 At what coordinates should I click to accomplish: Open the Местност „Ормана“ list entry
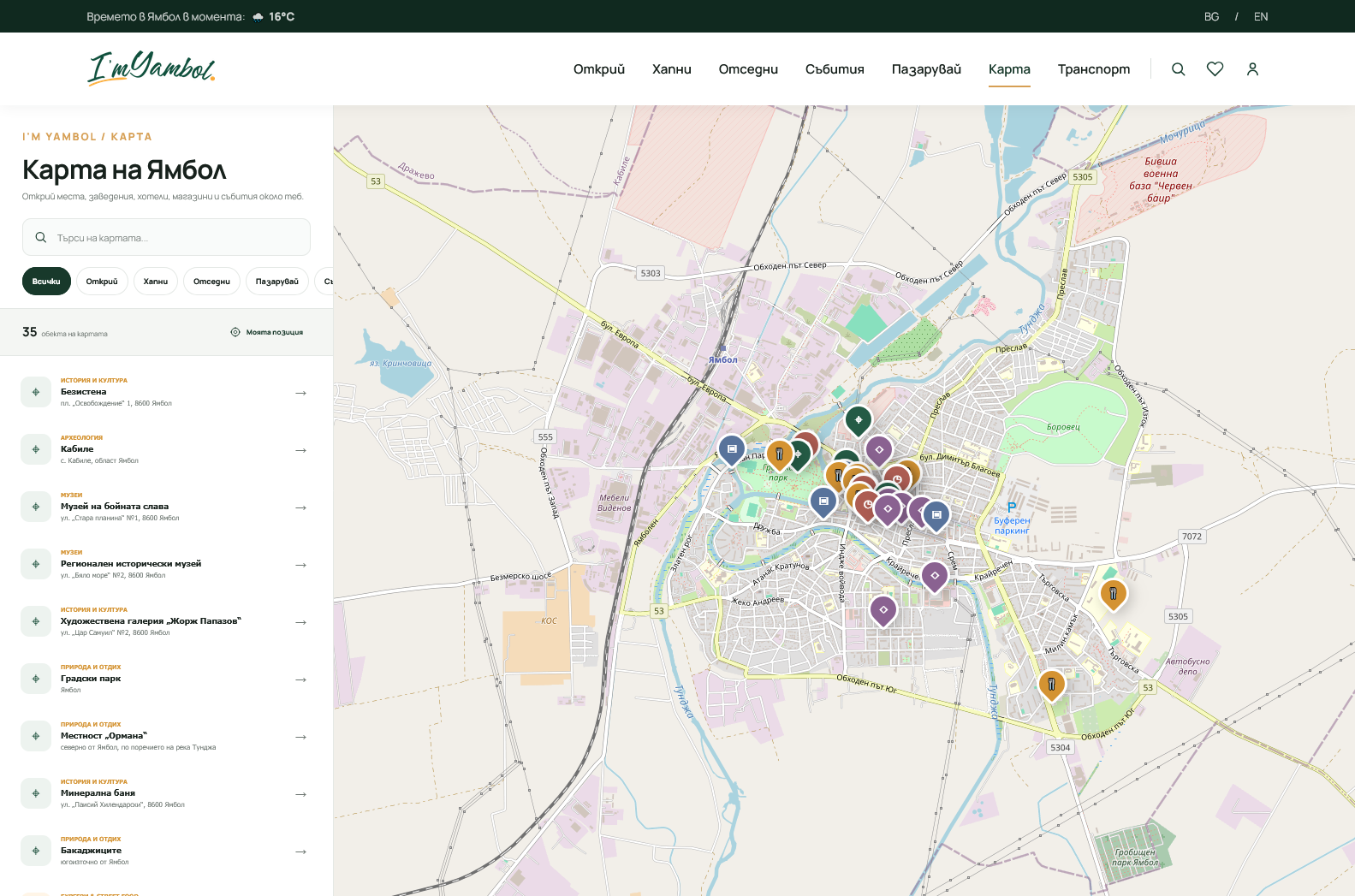click(x=166, y=737)
